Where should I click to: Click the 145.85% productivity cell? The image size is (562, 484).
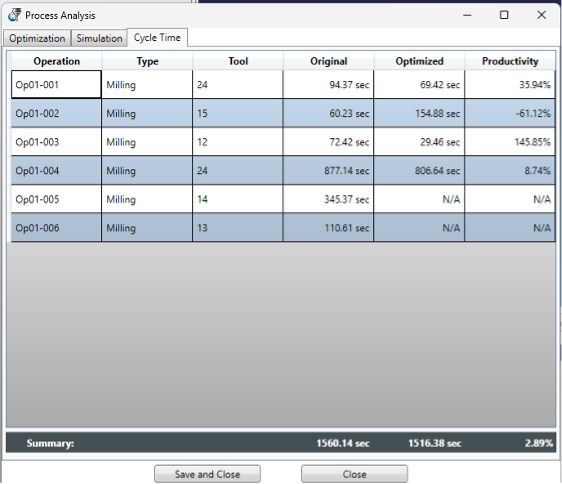(x=510, y=142)
